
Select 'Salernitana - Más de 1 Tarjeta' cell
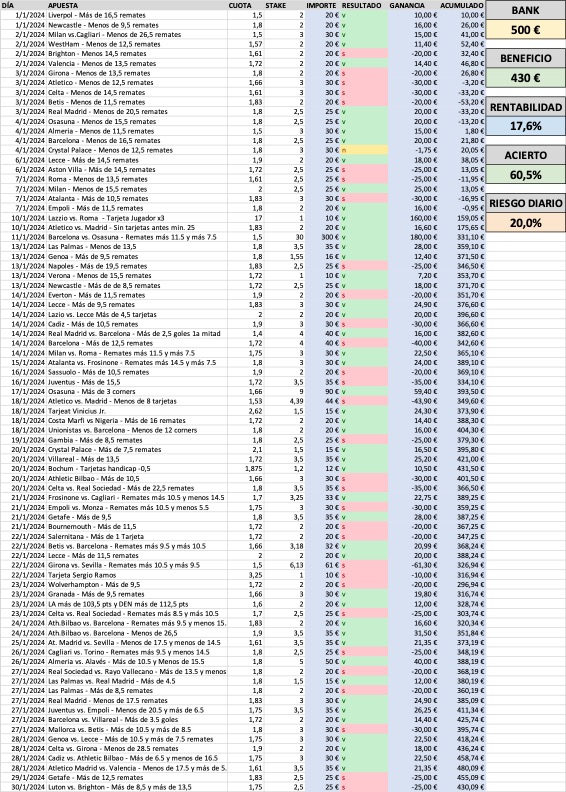tap(137, 536)
